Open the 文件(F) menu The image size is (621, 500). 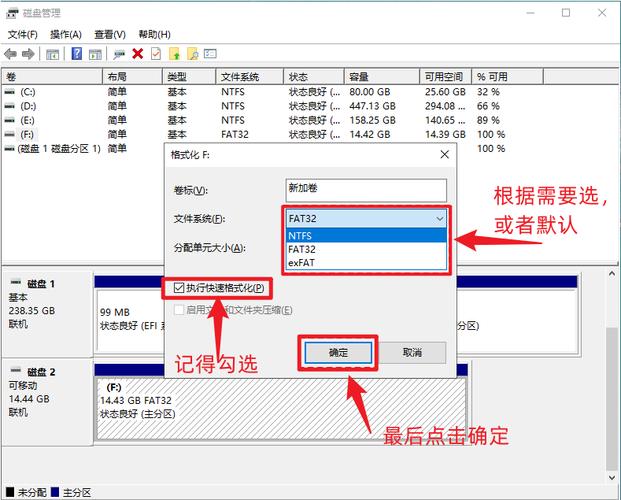pos(23,35)
